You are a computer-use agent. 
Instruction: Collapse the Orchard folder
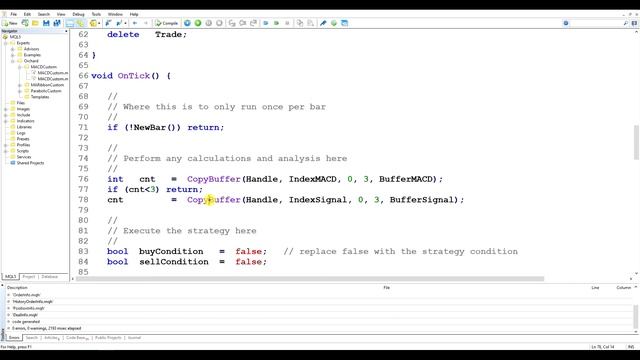[x=13, y=61]
